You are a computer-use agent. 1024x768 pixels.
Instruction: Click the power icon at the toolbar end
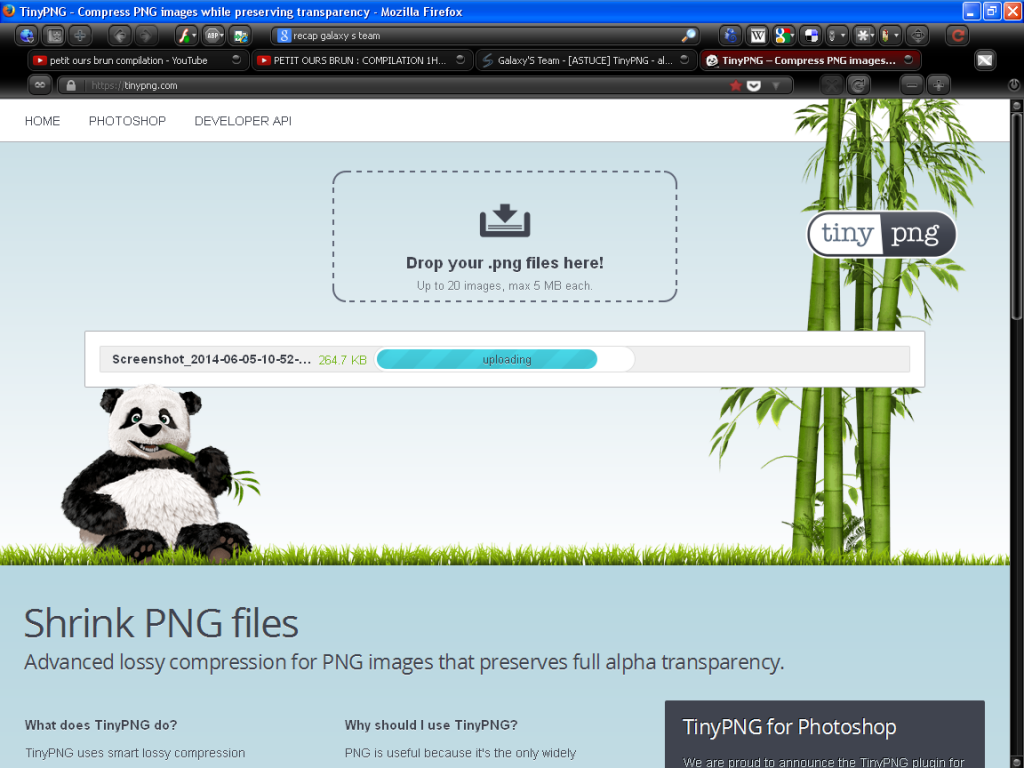tap(1014, 85)
